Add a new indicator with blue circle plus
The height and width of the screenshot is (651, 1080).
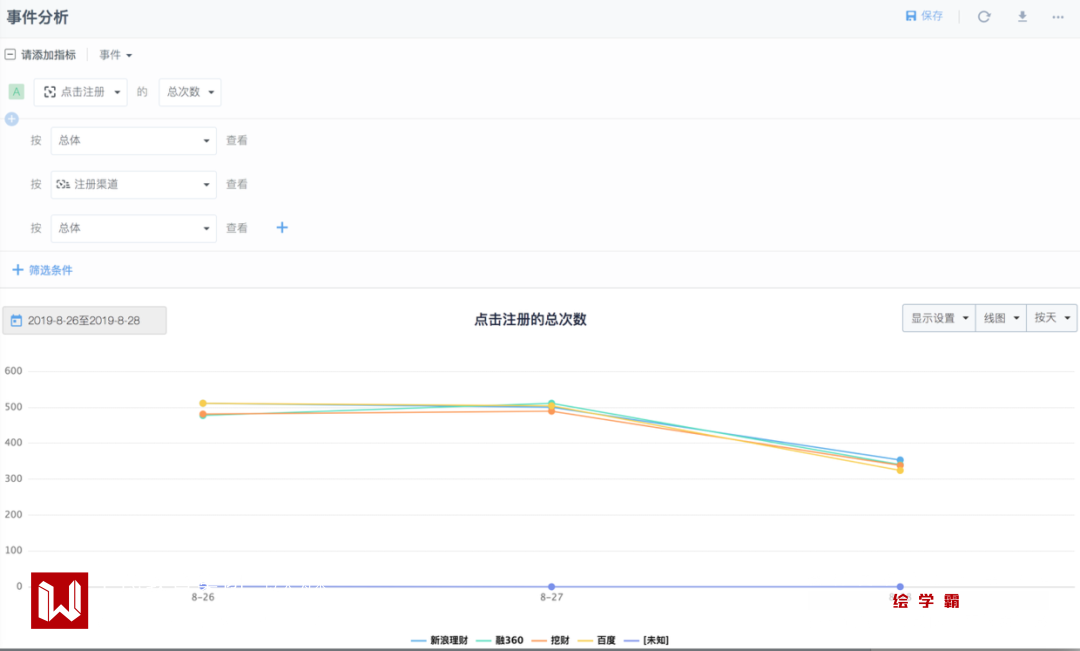tap(12, 119)
